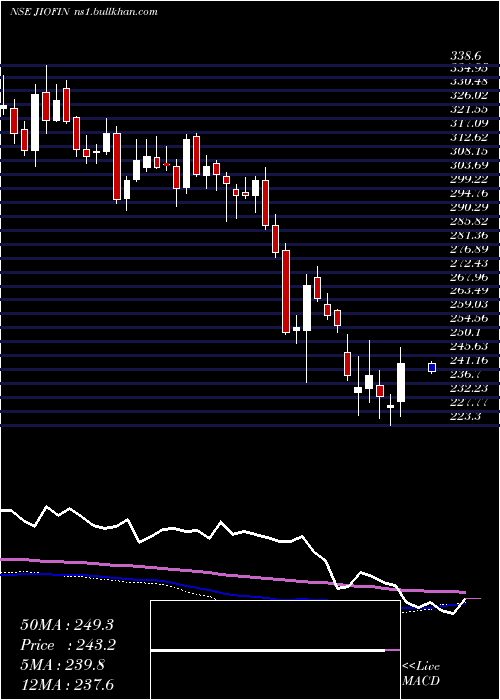Click the 330.48 price axis label
This screenshot has width=500, height=700.
[x=468, y=81]
